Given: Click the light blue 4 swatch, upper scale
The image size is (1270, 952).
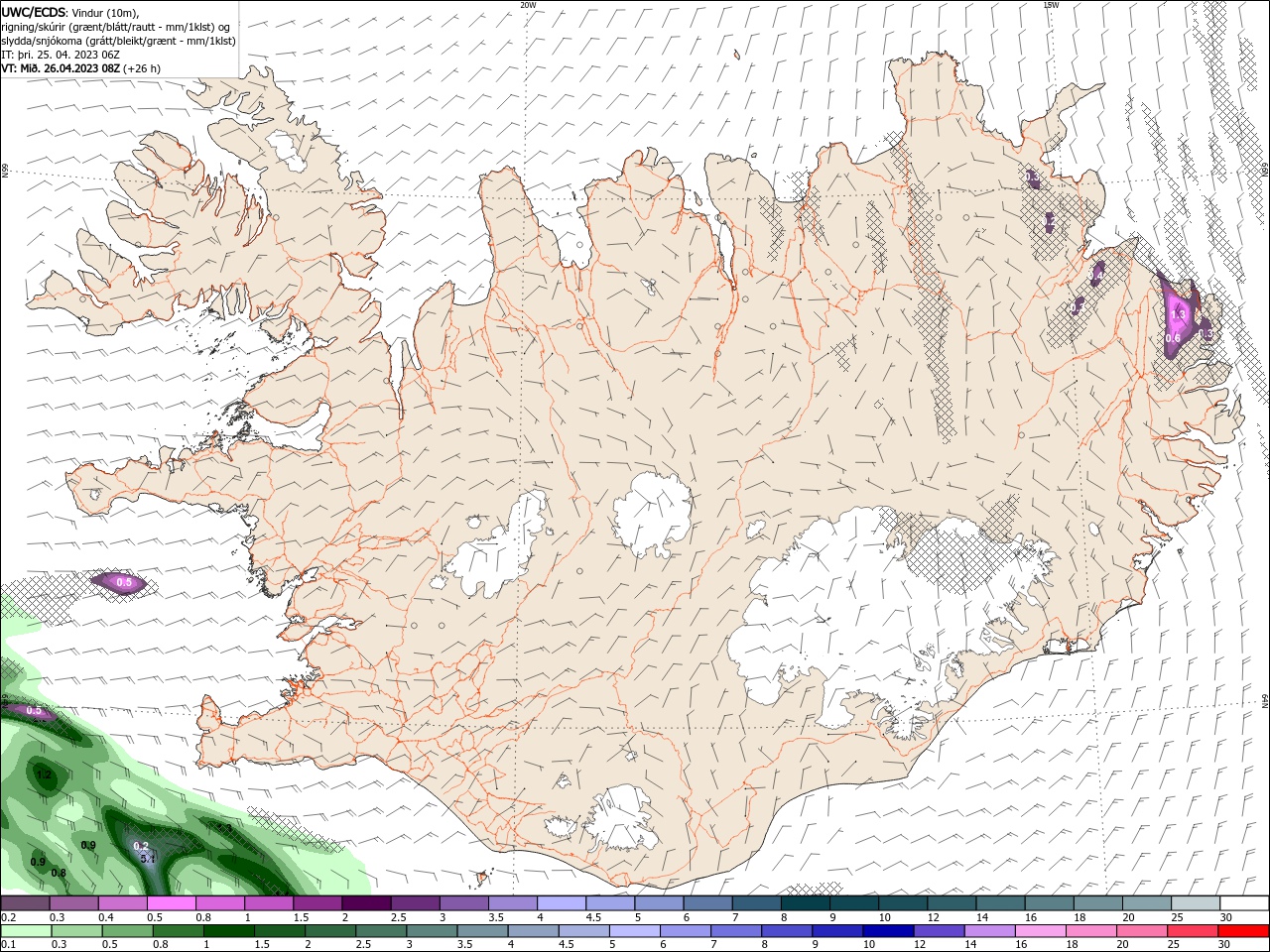Looking at the screenshot, I should click(562, 903).
